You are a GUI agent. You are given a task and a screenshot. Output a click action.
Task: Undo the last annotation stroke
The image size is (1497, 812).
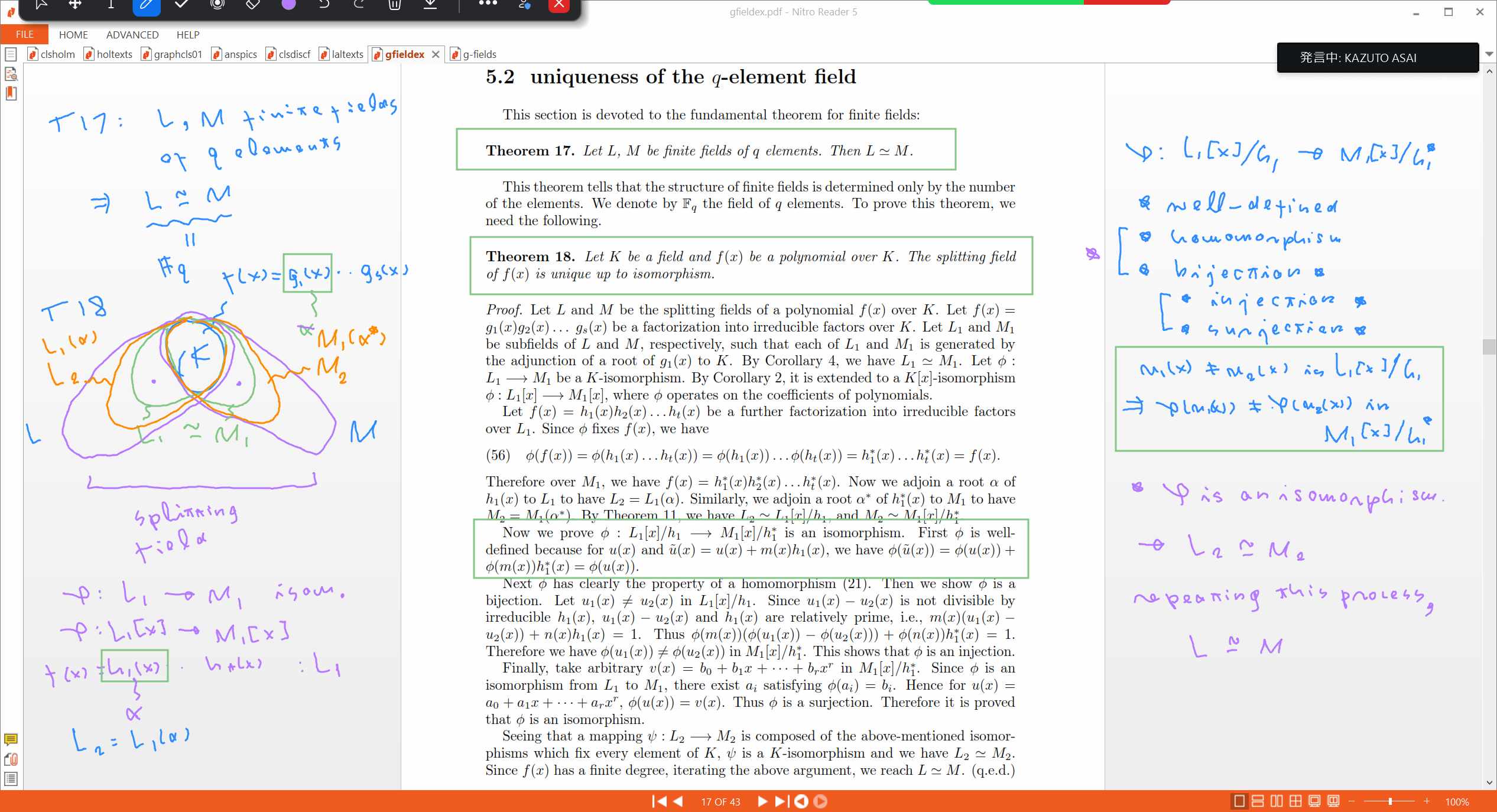323,6
